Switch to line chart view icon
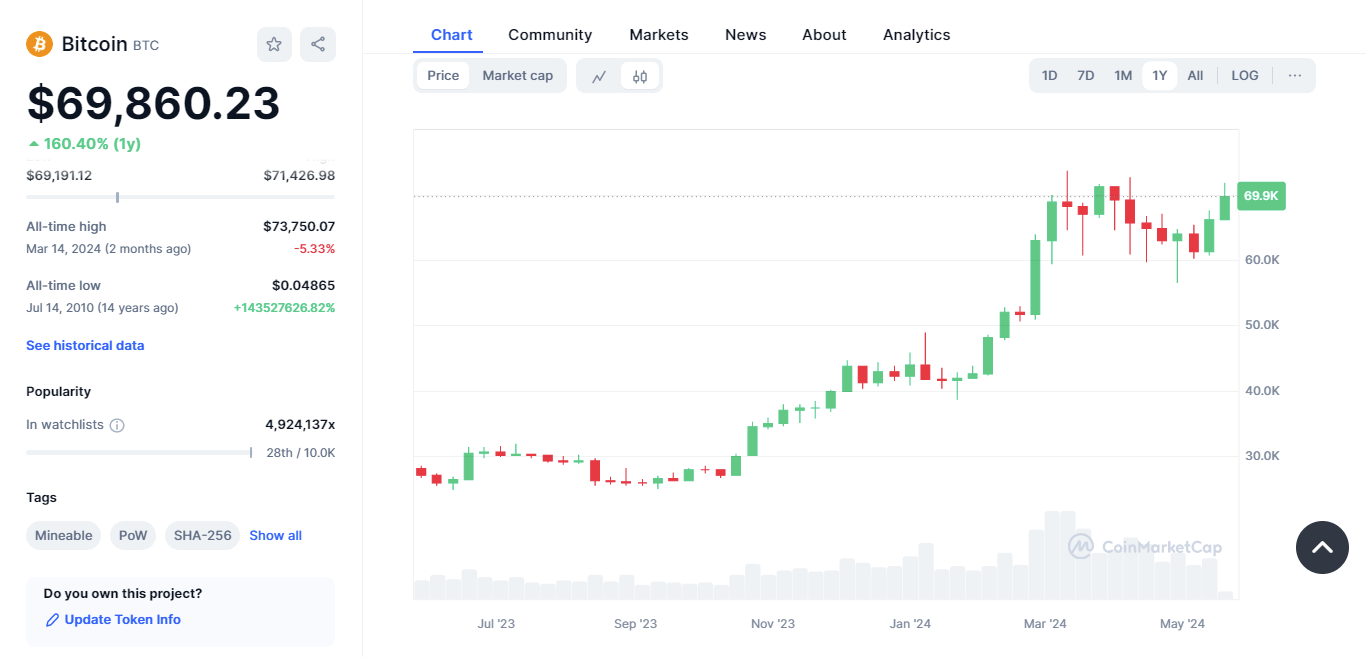The width and height of the screenshot is (1366, 657). coord(599,76)
